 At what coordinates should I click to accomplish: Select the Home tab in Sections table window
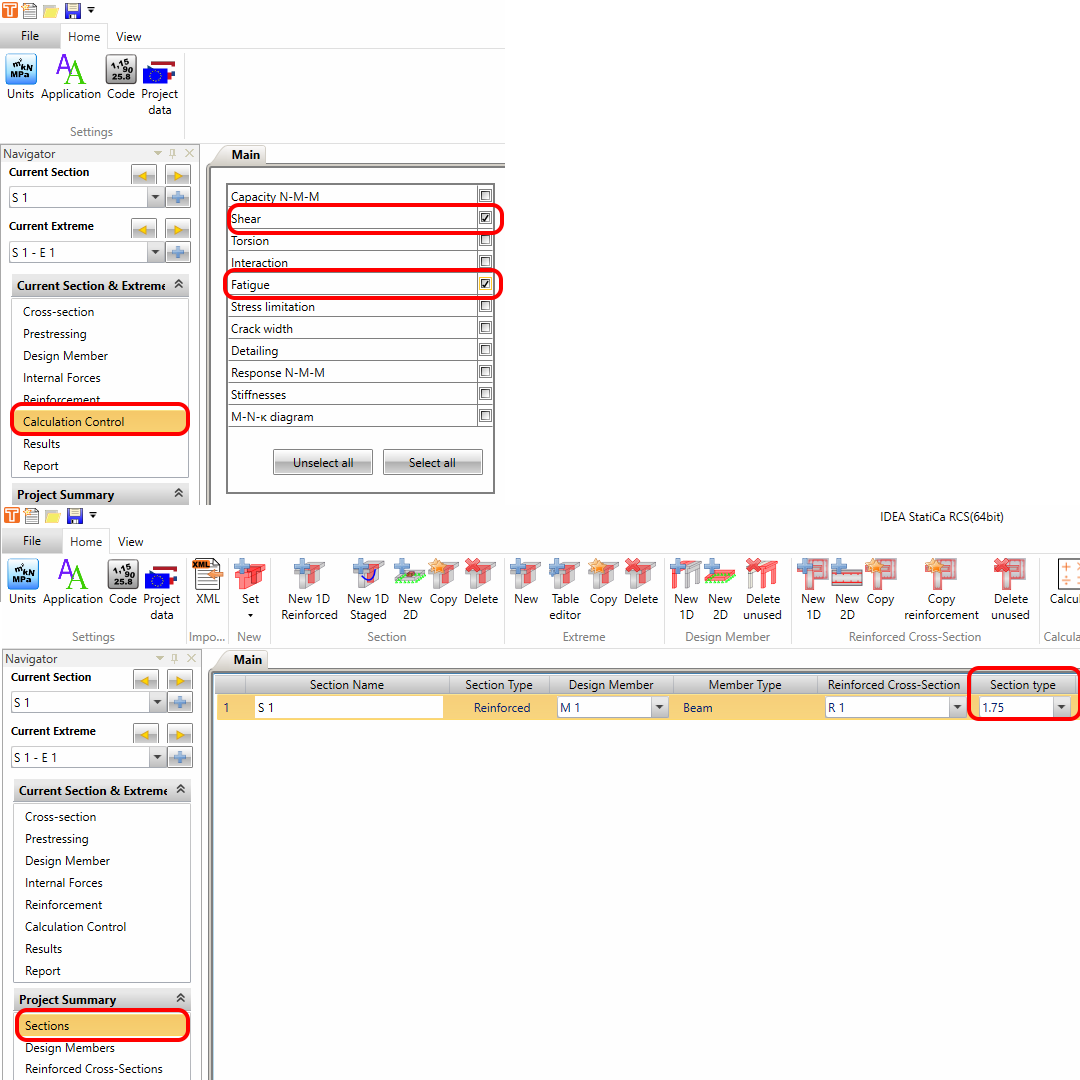(86, 541)
